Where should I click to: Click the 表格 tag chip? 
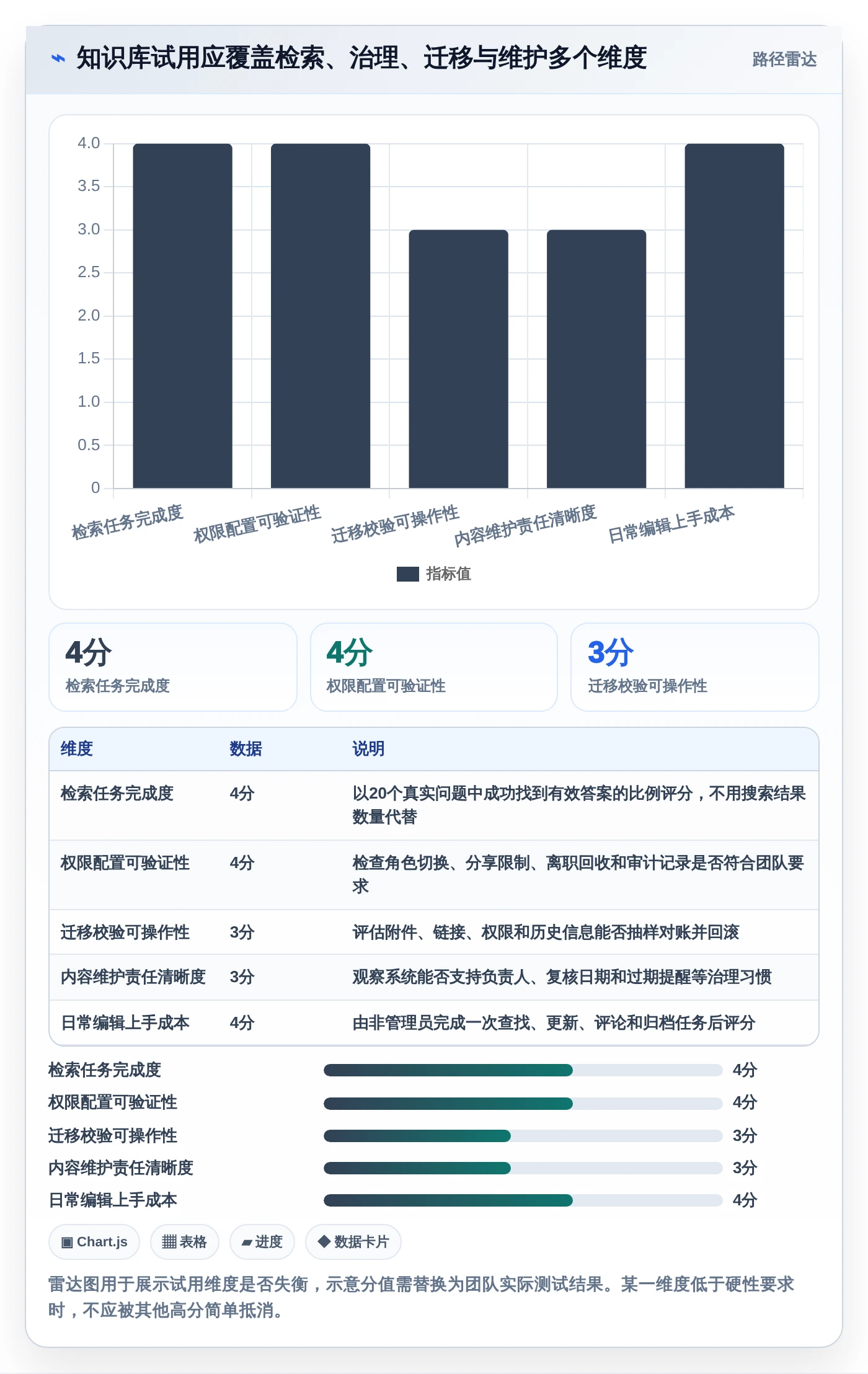(185, 1242)
